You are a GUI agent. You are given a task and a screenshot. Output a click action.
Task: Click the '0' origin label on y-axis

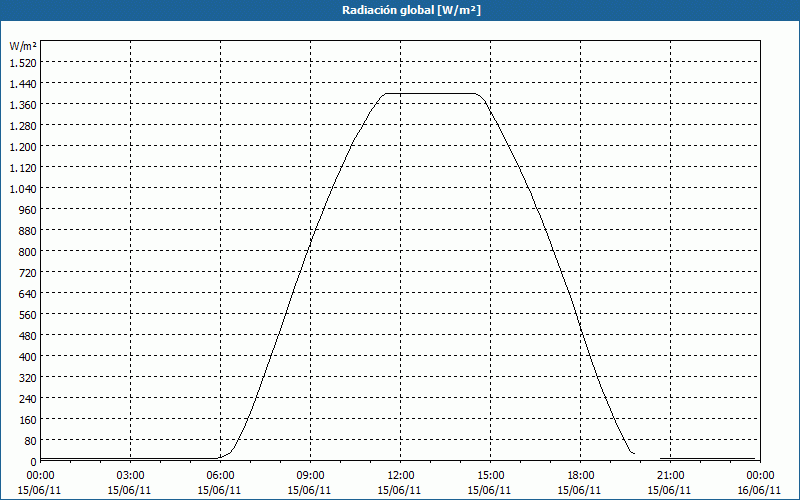[x=34, y=462]
